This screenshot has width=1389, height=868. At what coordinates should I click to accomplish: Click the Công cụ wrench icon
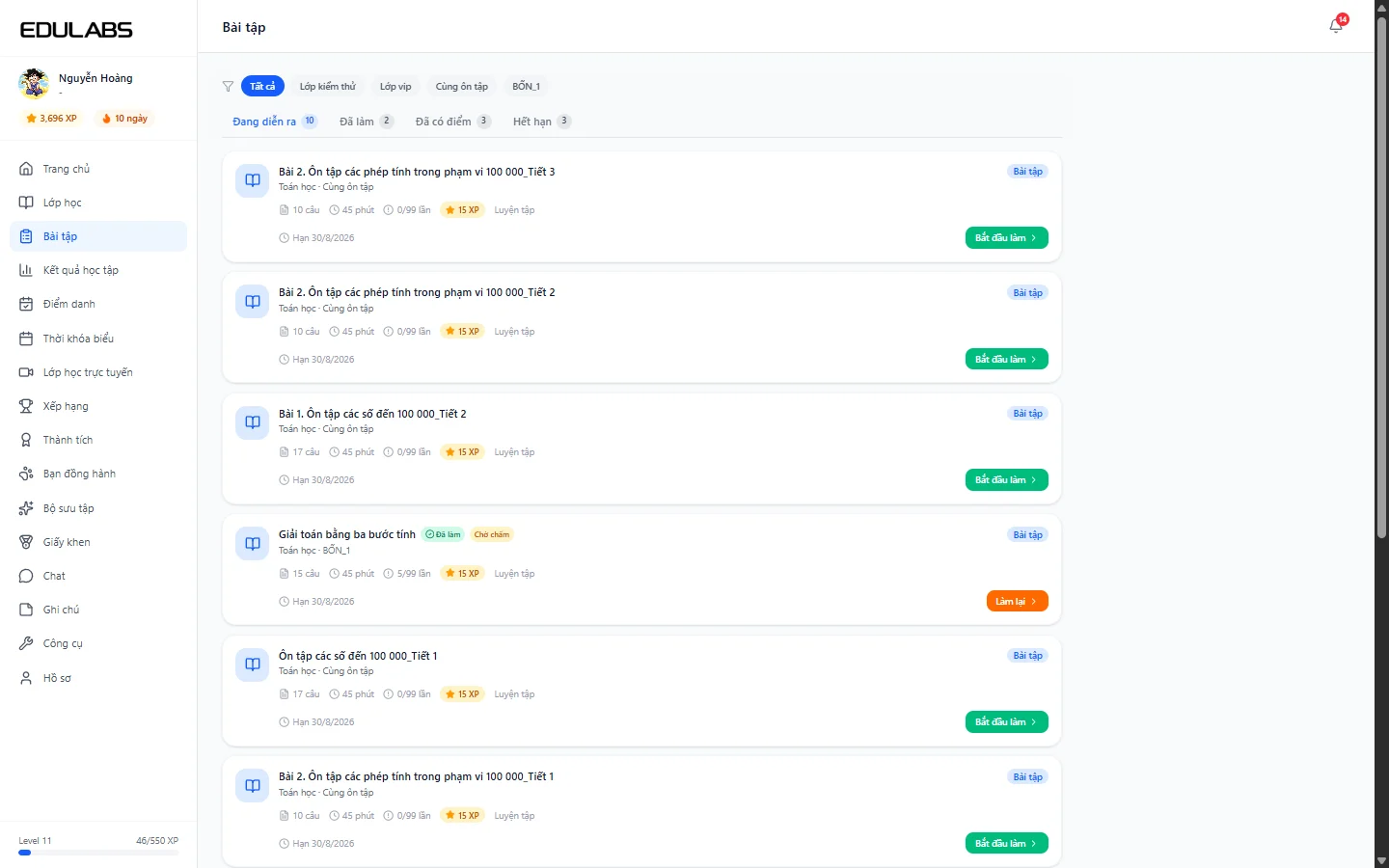pos(26,643)
